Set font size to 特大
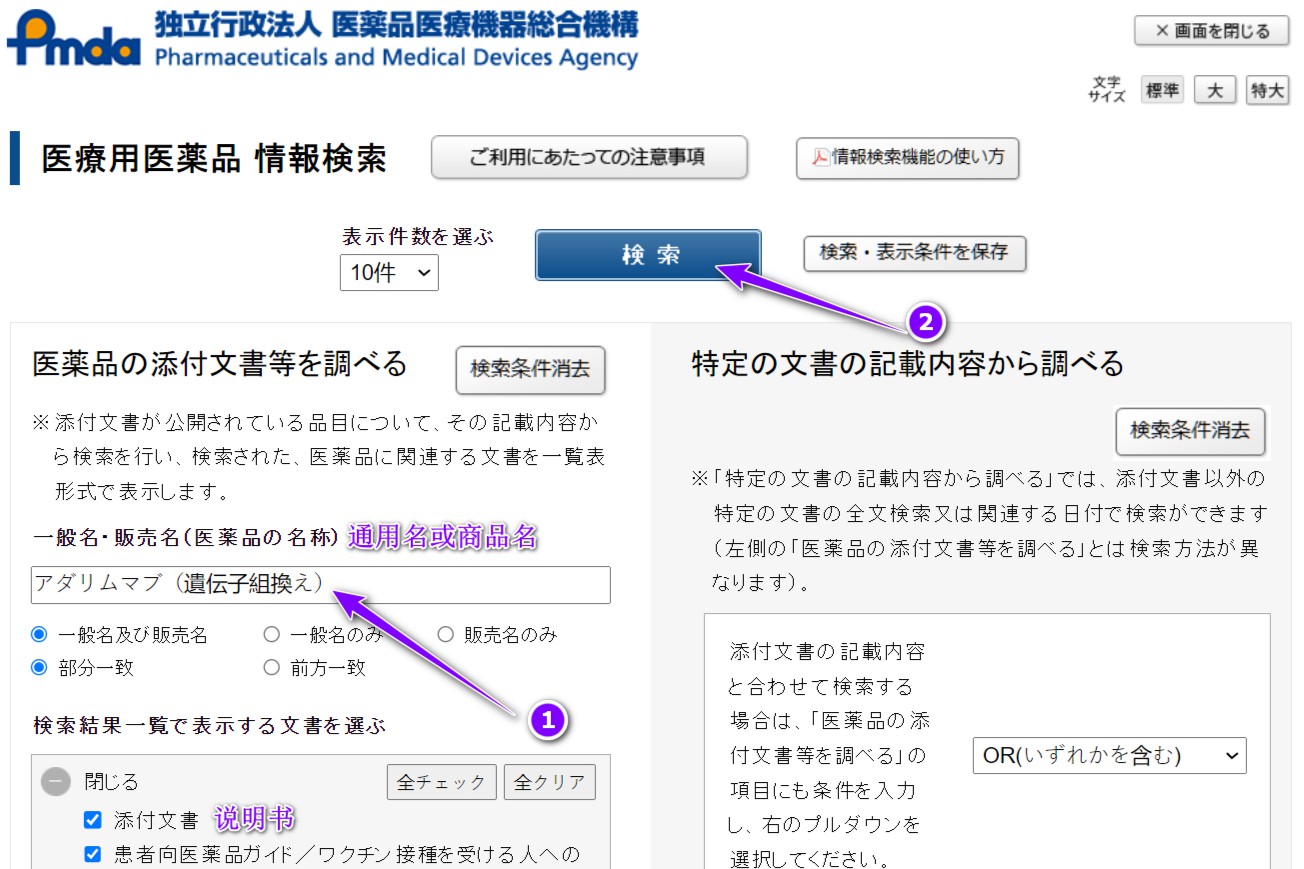 pyautogui.click(x=1266, y=89)
